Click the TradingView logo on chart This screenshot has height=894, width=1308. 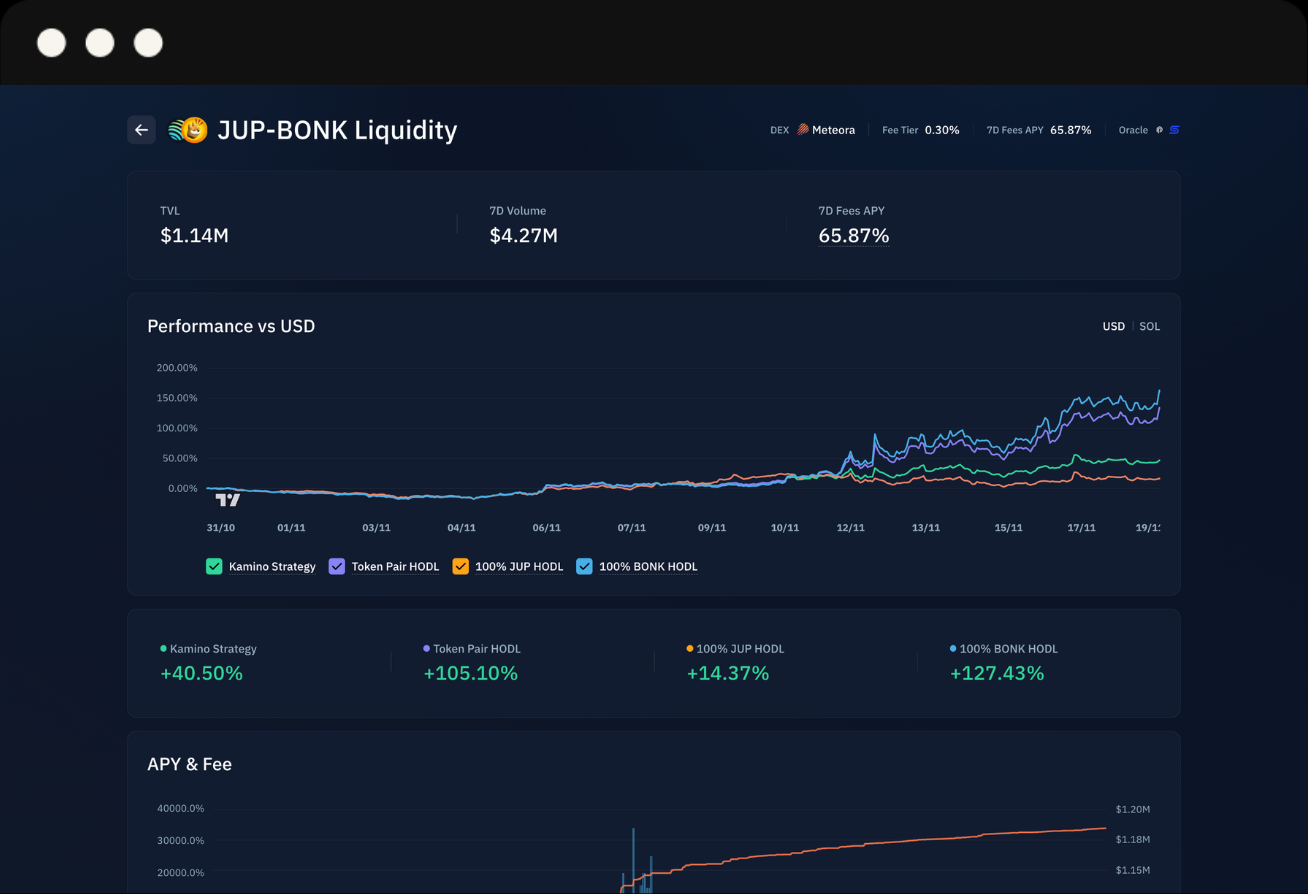[228, 500]
